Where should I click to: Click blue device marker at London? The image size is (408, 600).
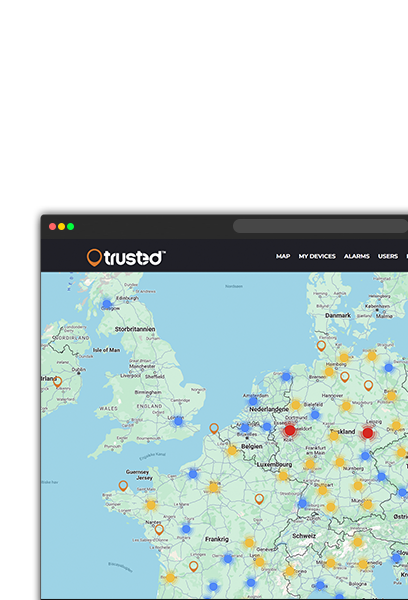178,421
